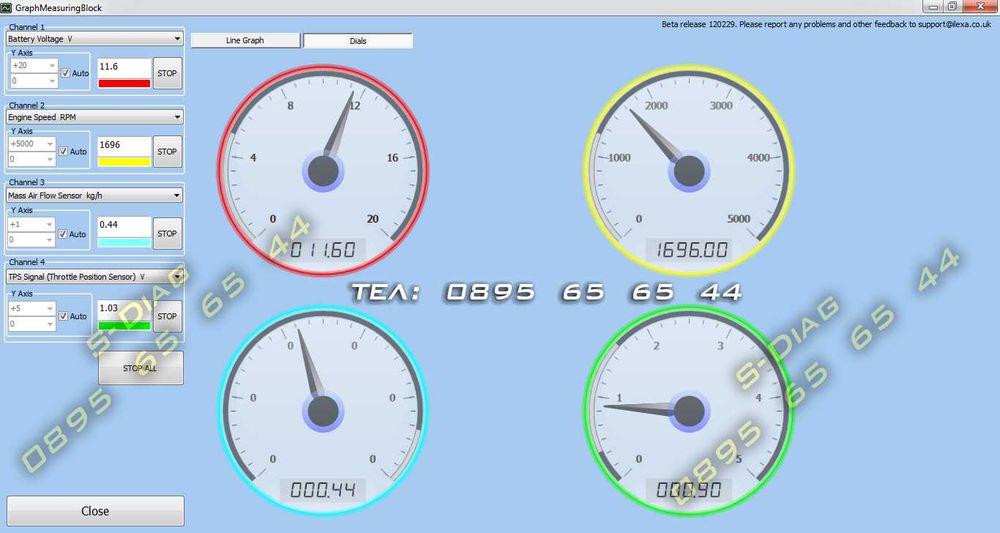Click the 000.90 digital readout
1000x533 pixels.
click(x=689, y=490)
